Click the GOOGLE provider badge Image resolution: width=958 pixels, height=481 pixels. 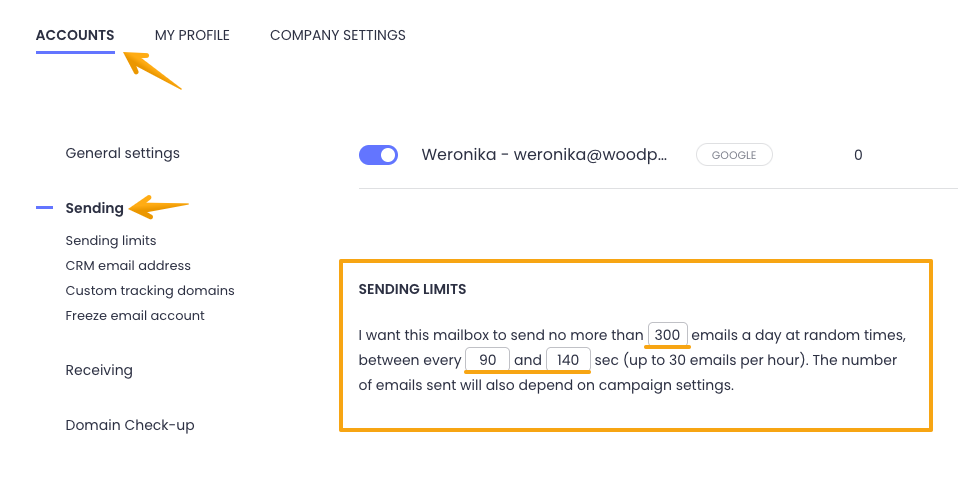pyautogui.click(x=734, y=155)
